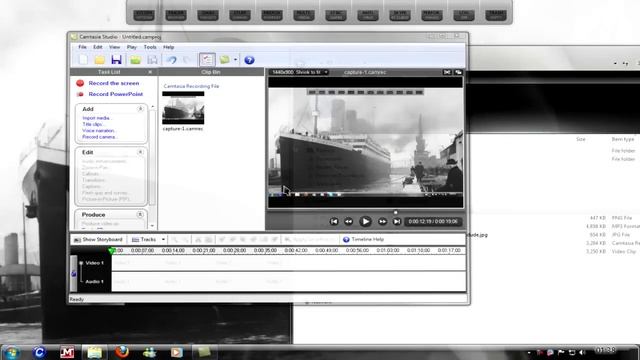Click the green Import Media toolbar icon
Viewport: 640px width, 360px height.
click(x=136, y=60)
